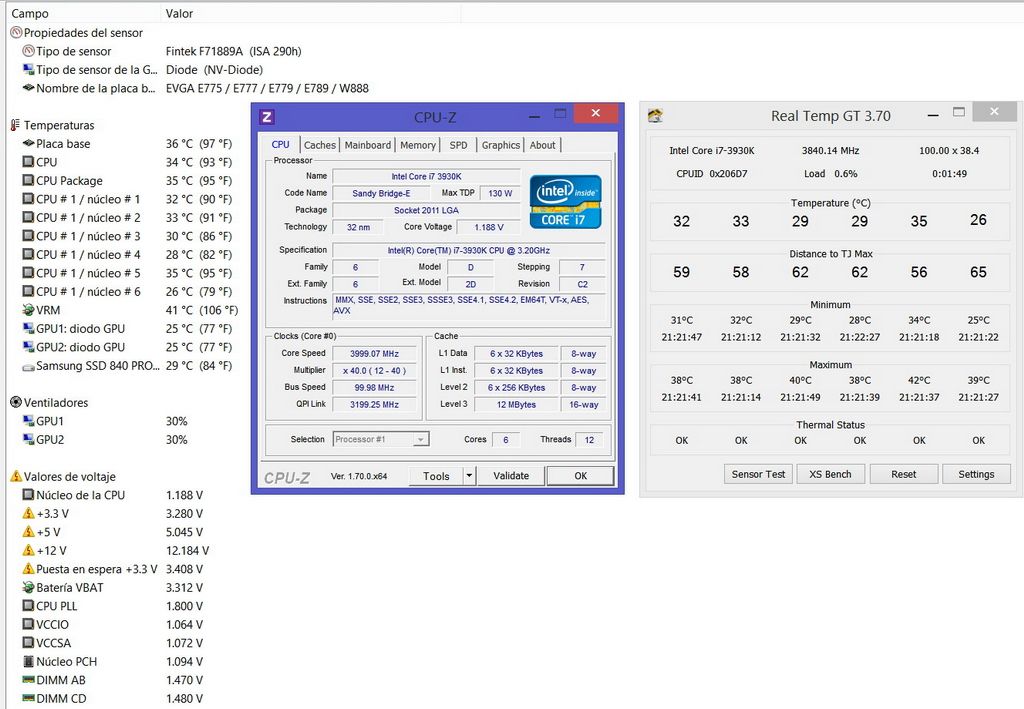This screenshot has width=1024, height=709.
Task: Click the Name field Intel Core i7 3930K
Action: pos(426,176)
